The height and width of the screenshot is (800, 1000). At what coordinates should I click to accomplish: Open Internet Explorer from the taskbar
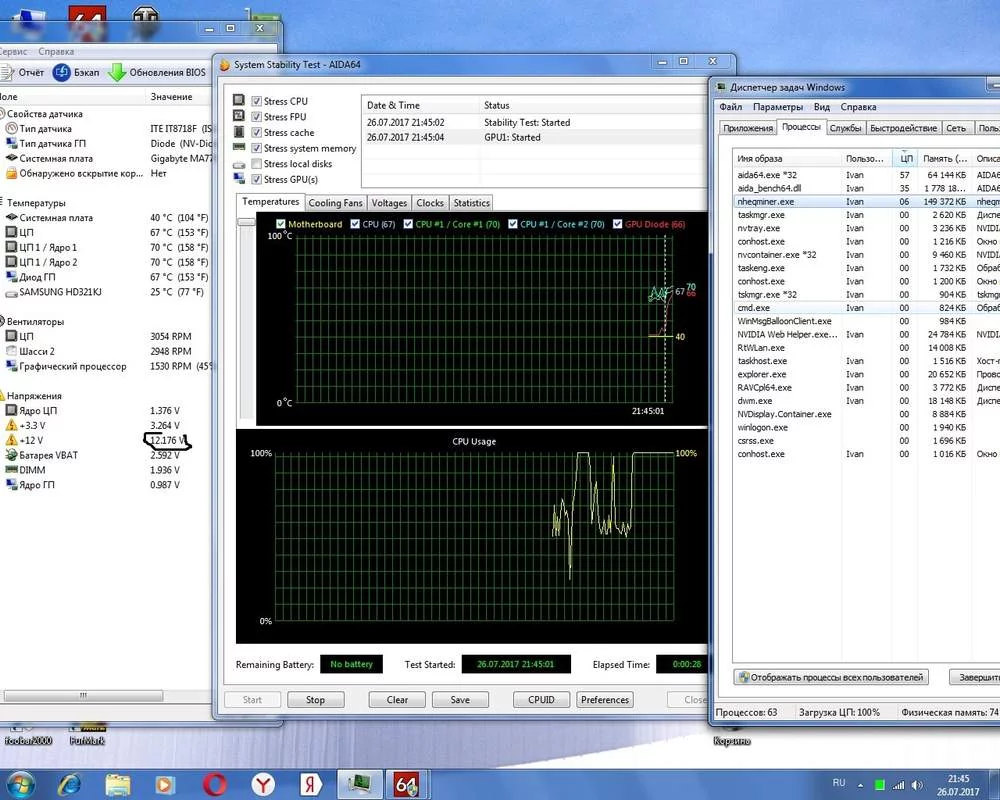tap(69, 782)
